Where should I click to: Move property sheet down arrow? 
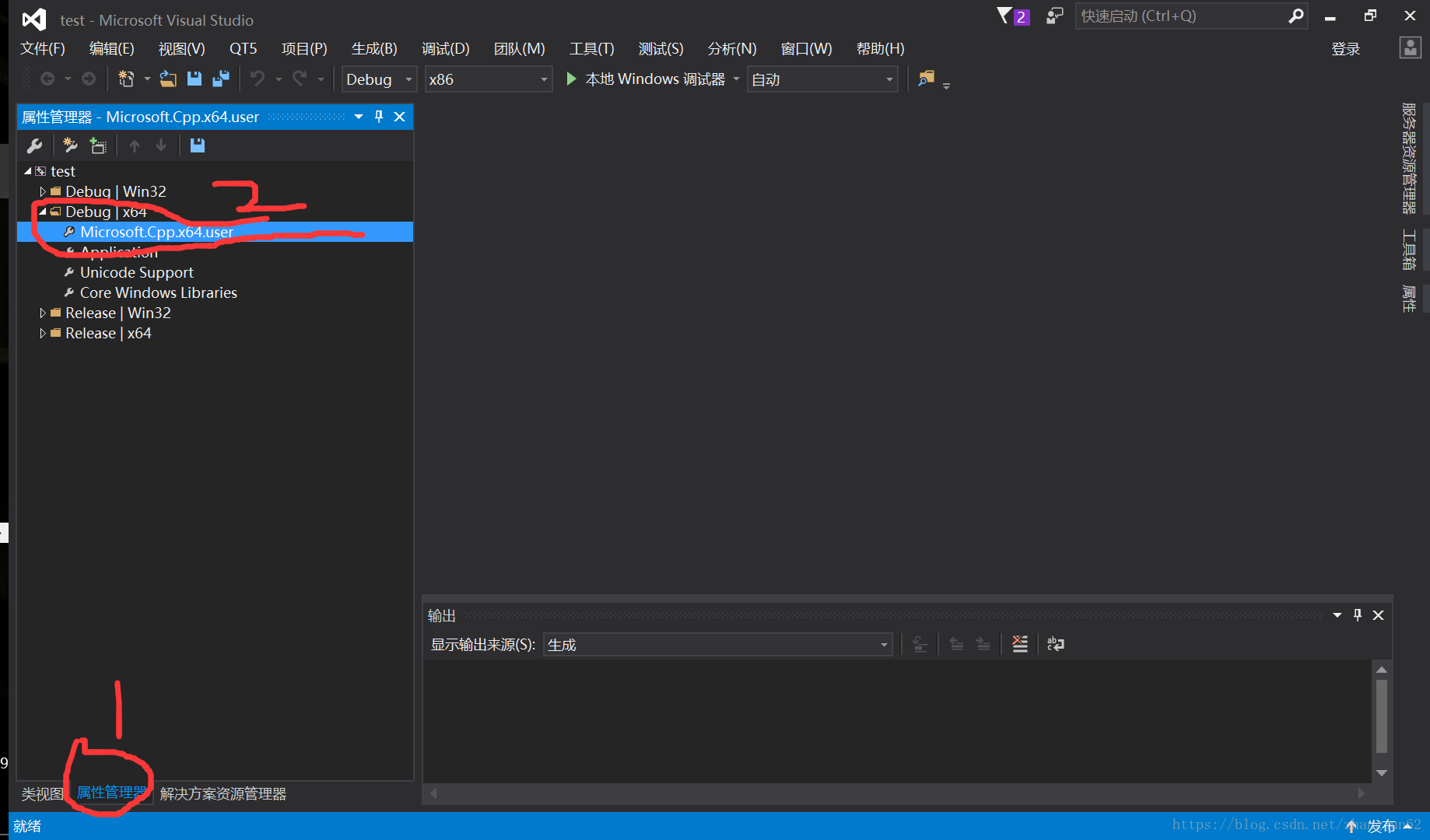point(161,145)
